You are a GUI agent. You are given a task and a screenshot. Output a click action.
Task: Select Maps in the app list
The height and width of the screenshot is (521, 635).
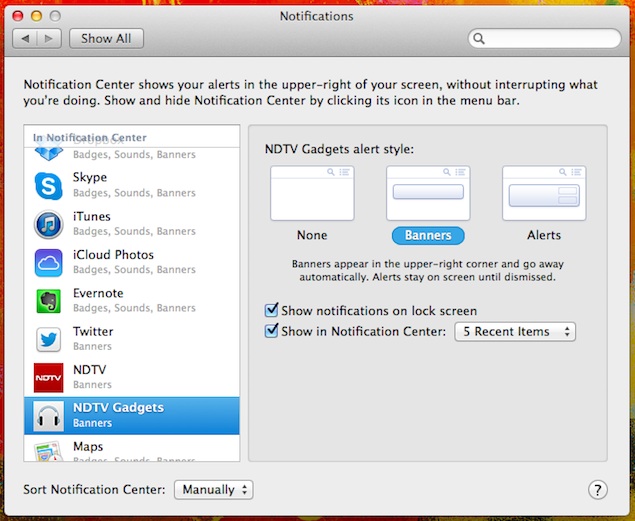[x=132, y=448]
